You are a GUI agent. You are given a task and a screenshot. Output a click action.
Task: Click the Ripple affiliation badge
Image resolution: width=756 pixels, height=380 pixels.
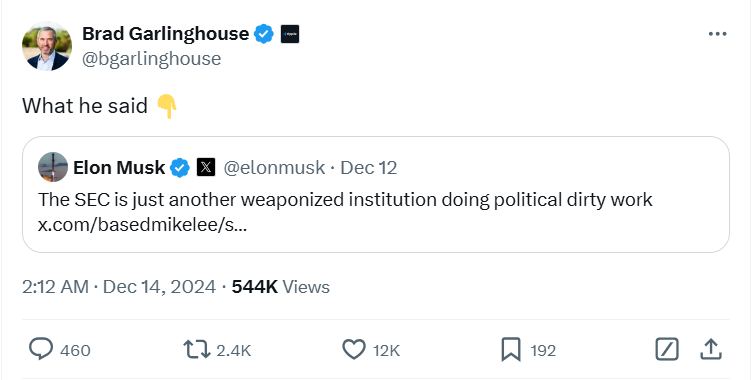290,34
